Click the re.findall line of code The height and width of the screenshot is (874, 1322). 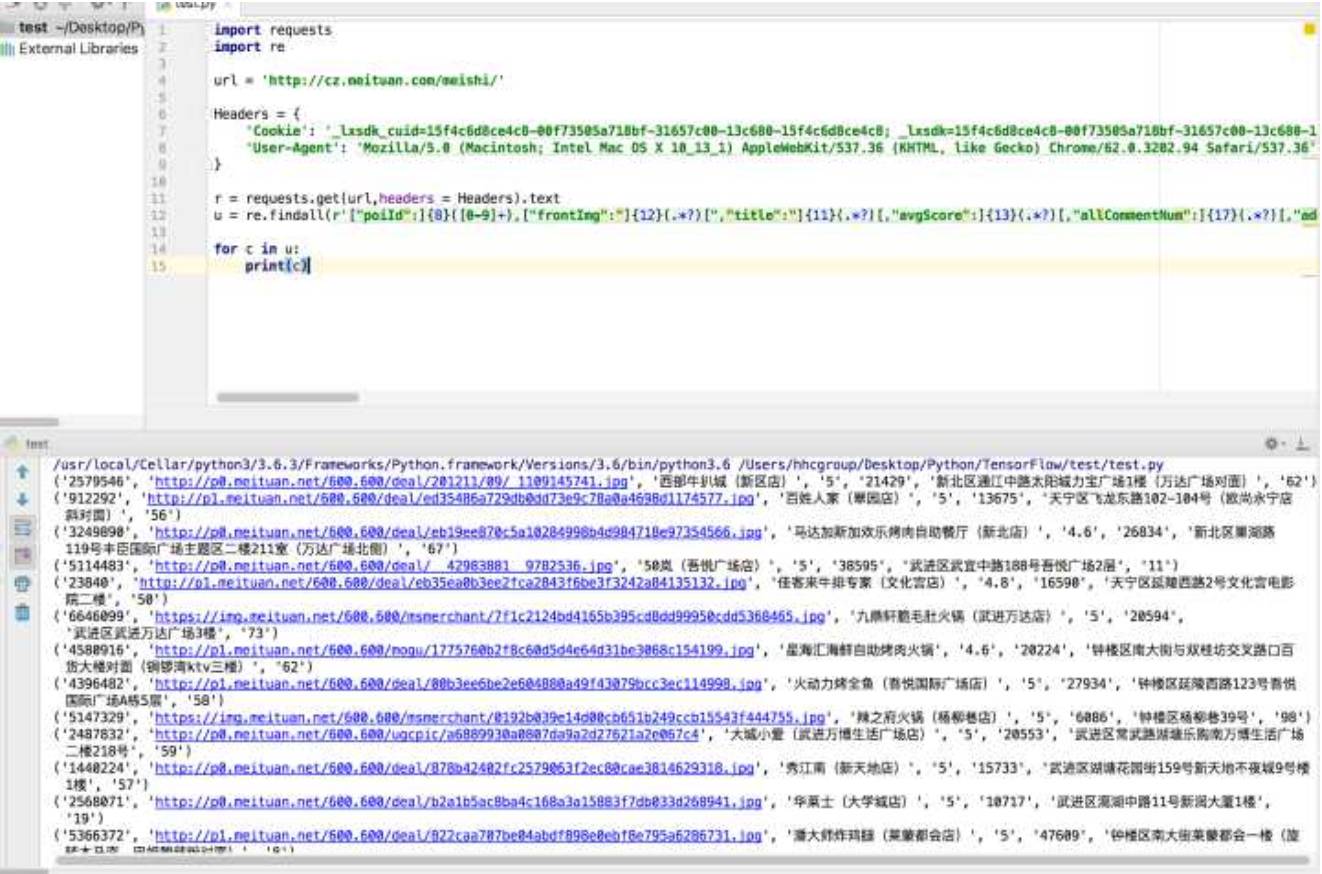pyautogui.click(x=765, y=215)
